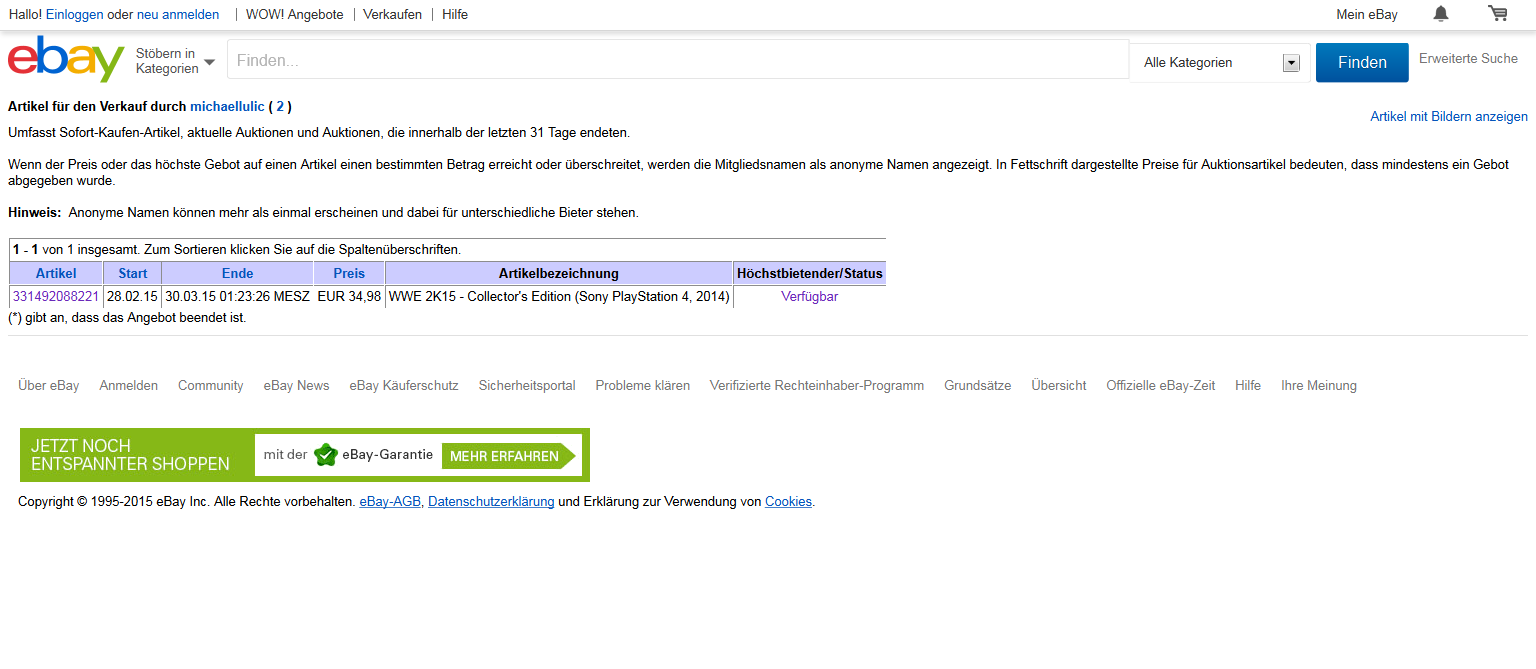This screenshot has width=1536, height=669.
Task: Open the Datenschutzerklärung footer link
Action: [491, 502]
